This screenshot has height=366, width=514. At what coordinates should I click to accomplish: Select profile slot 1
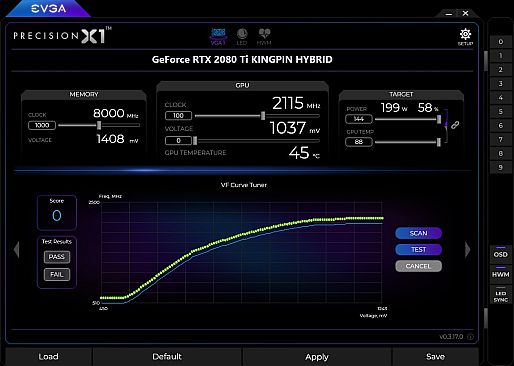(501, 56)
